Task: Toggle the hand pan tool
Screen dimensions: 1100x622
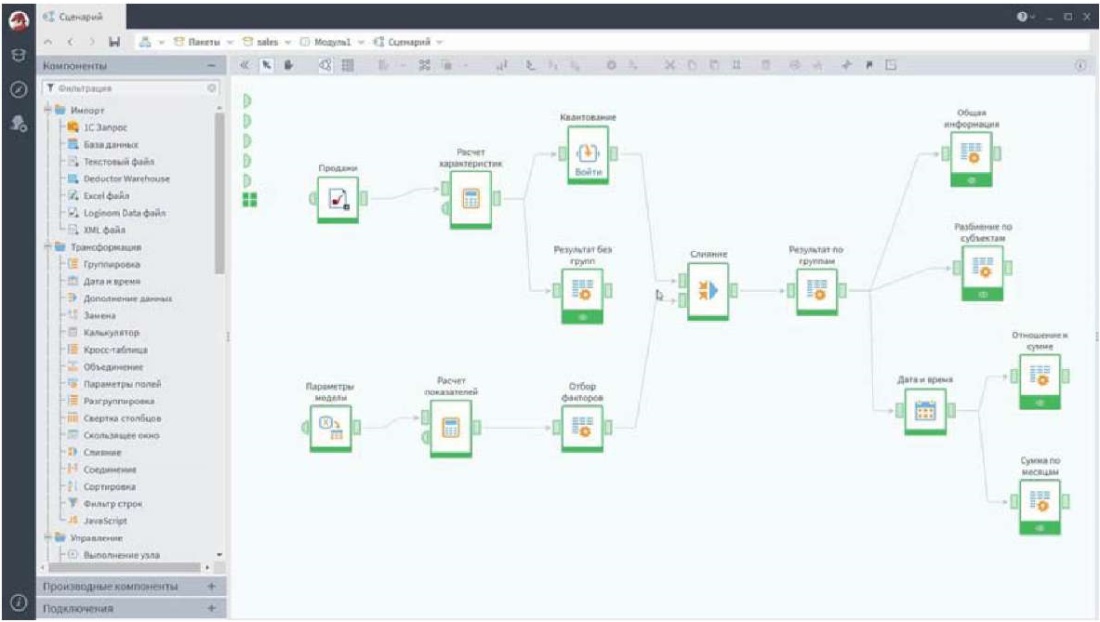Action: pos(288,65)
